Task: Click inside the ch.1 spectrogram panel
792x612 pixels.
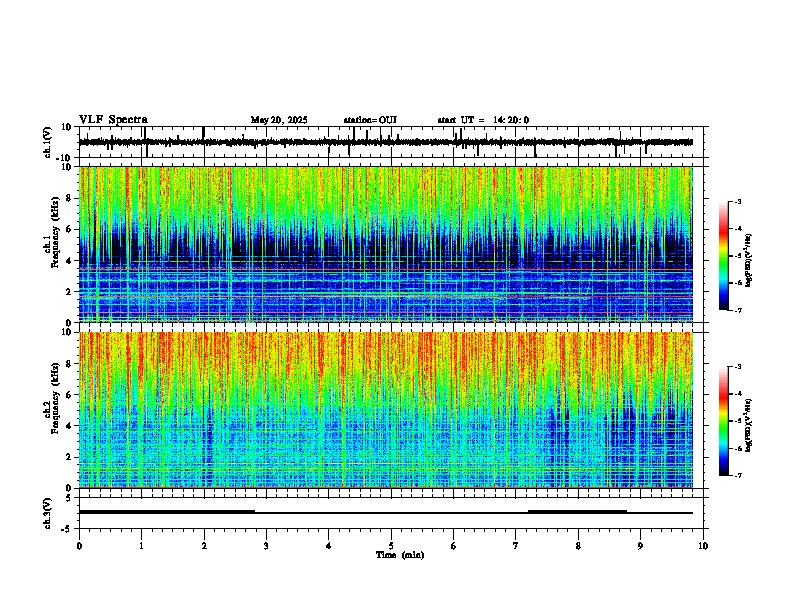Action: (x=391, y=244)
